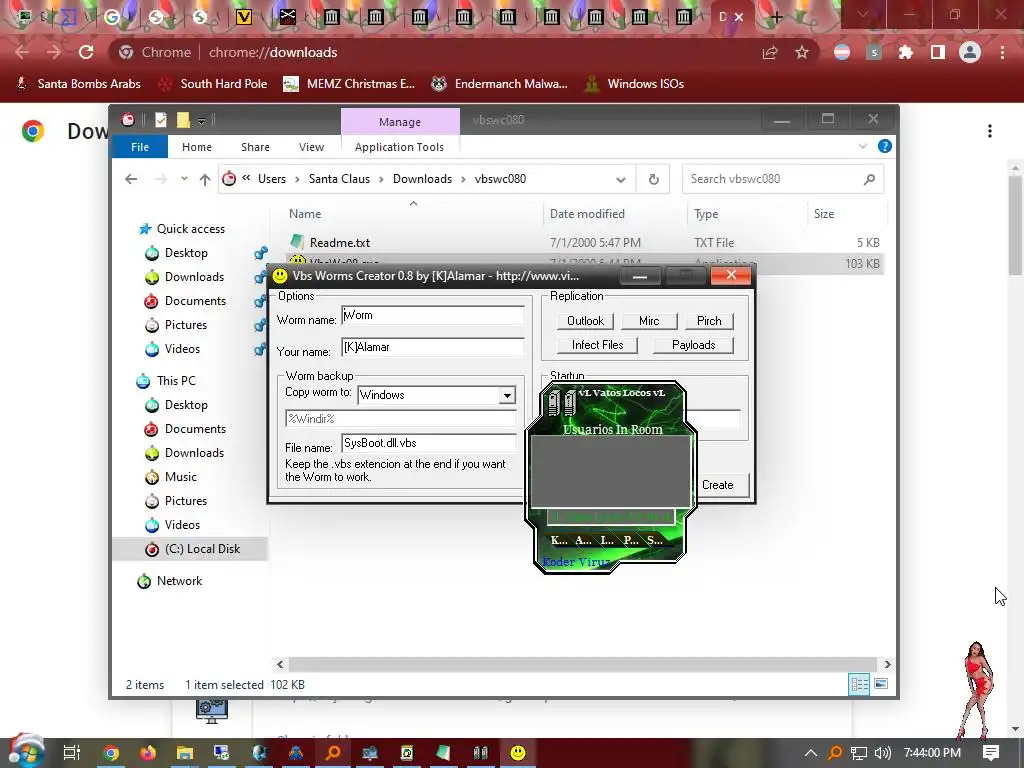The image size is (1024, 768).
Task: Click the Start button in the taskbar
Action: (25, 752)
